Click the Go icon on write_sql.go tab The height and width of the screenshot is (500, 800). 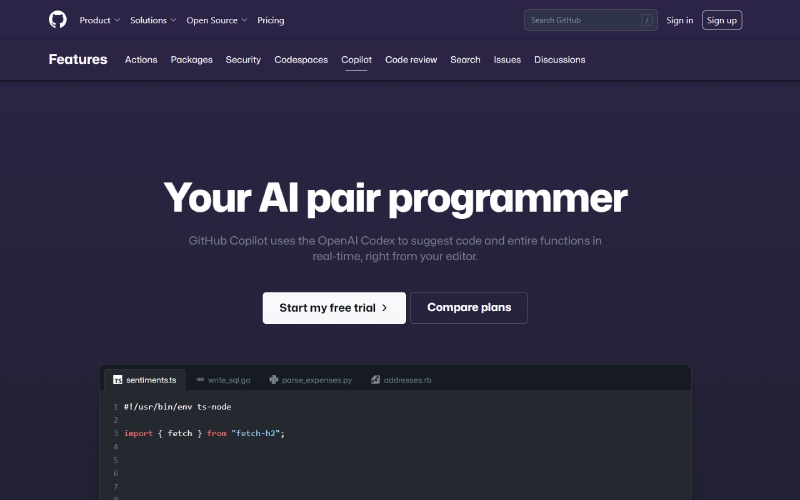[200, 380]
